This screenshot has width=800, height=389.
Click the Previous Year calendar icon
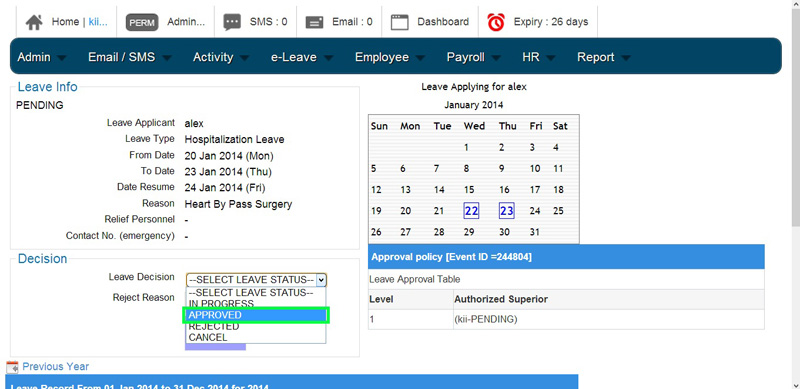click(x=12, y=367)
